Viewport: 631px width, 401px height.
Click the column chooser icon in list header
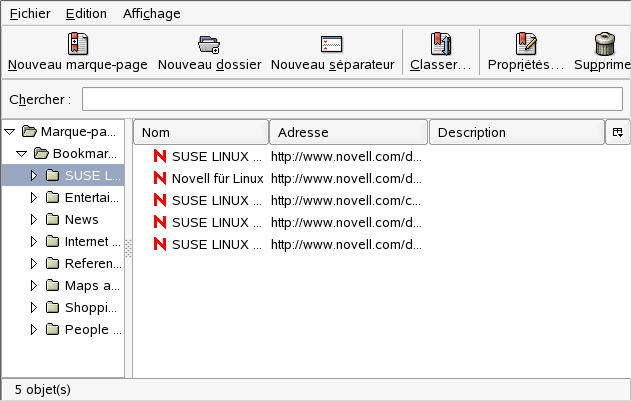tap(618, 132)
